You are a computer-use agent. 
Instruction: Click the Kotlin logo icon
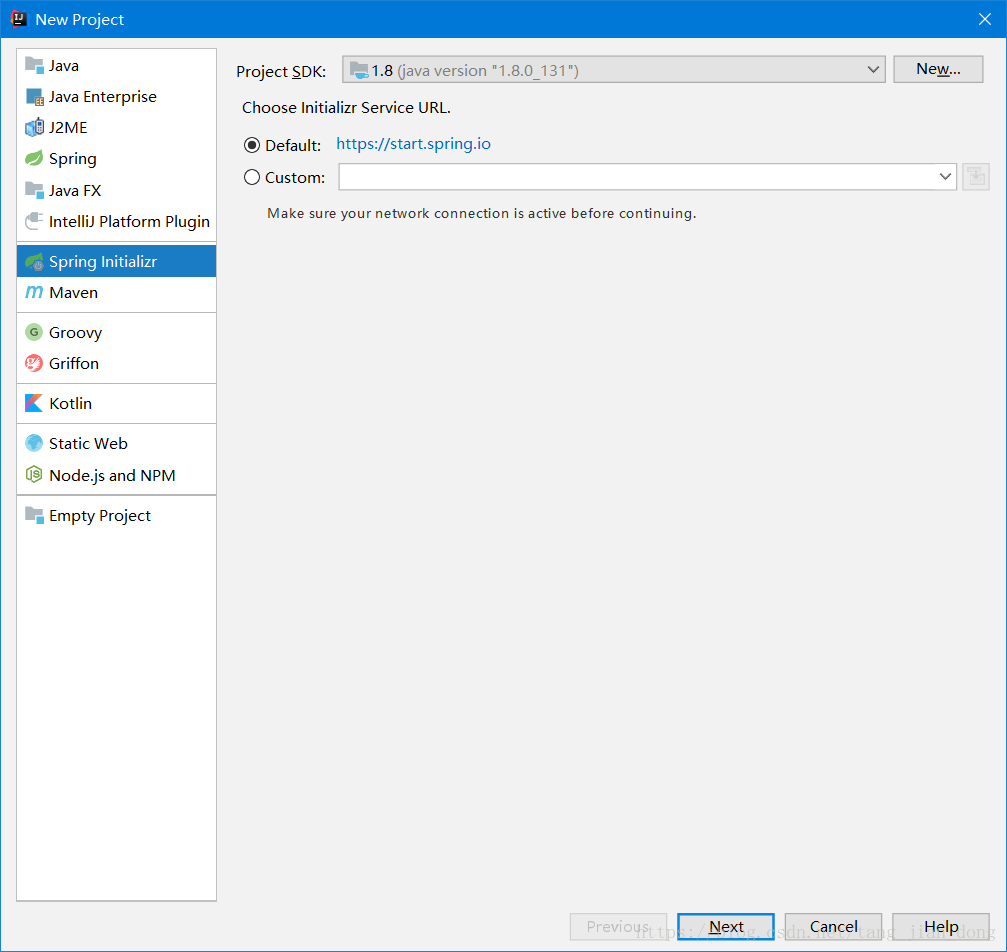34,403
